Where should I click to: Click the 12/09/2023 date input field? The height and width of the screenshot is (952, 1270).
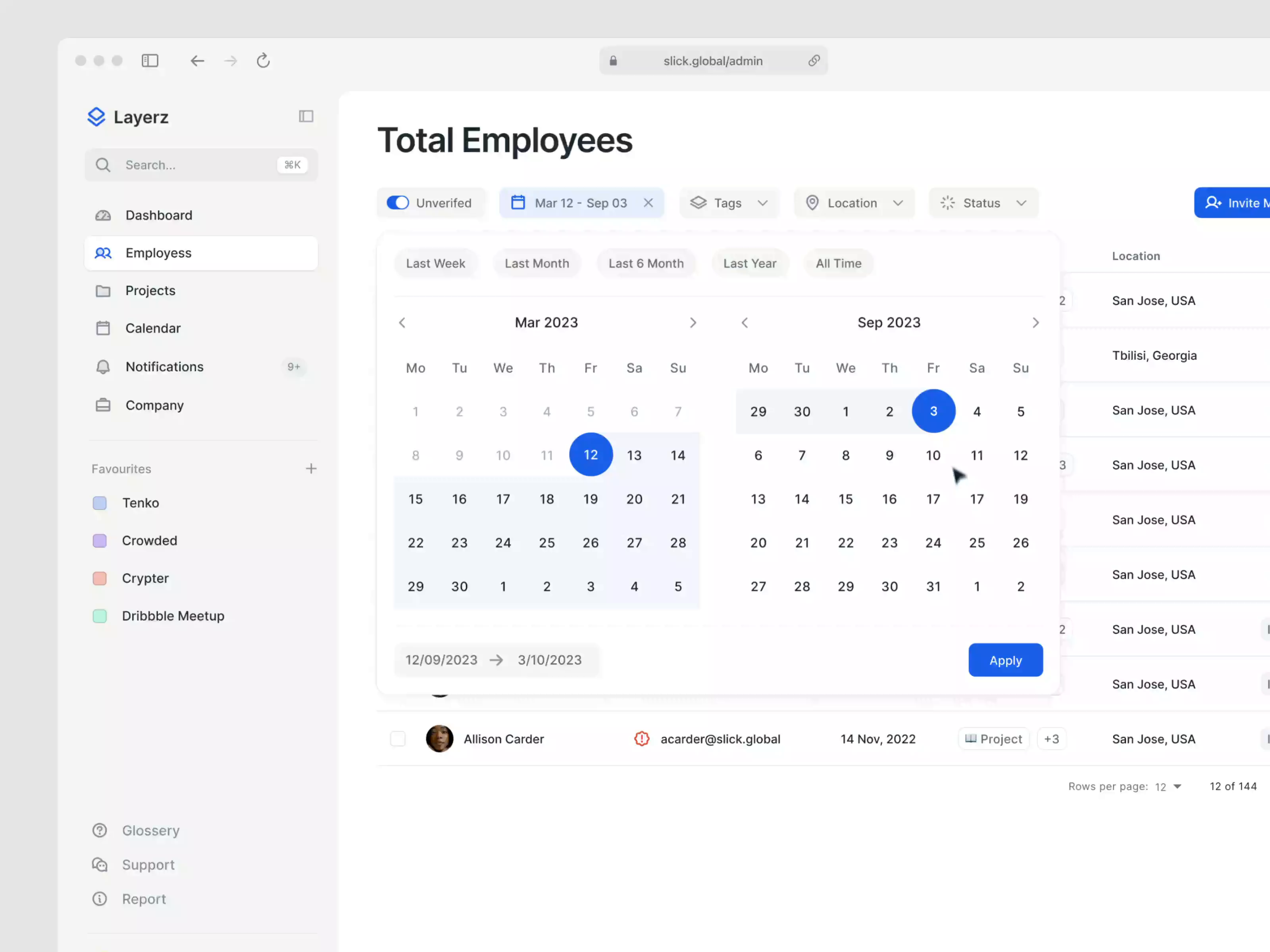point(441,660)
